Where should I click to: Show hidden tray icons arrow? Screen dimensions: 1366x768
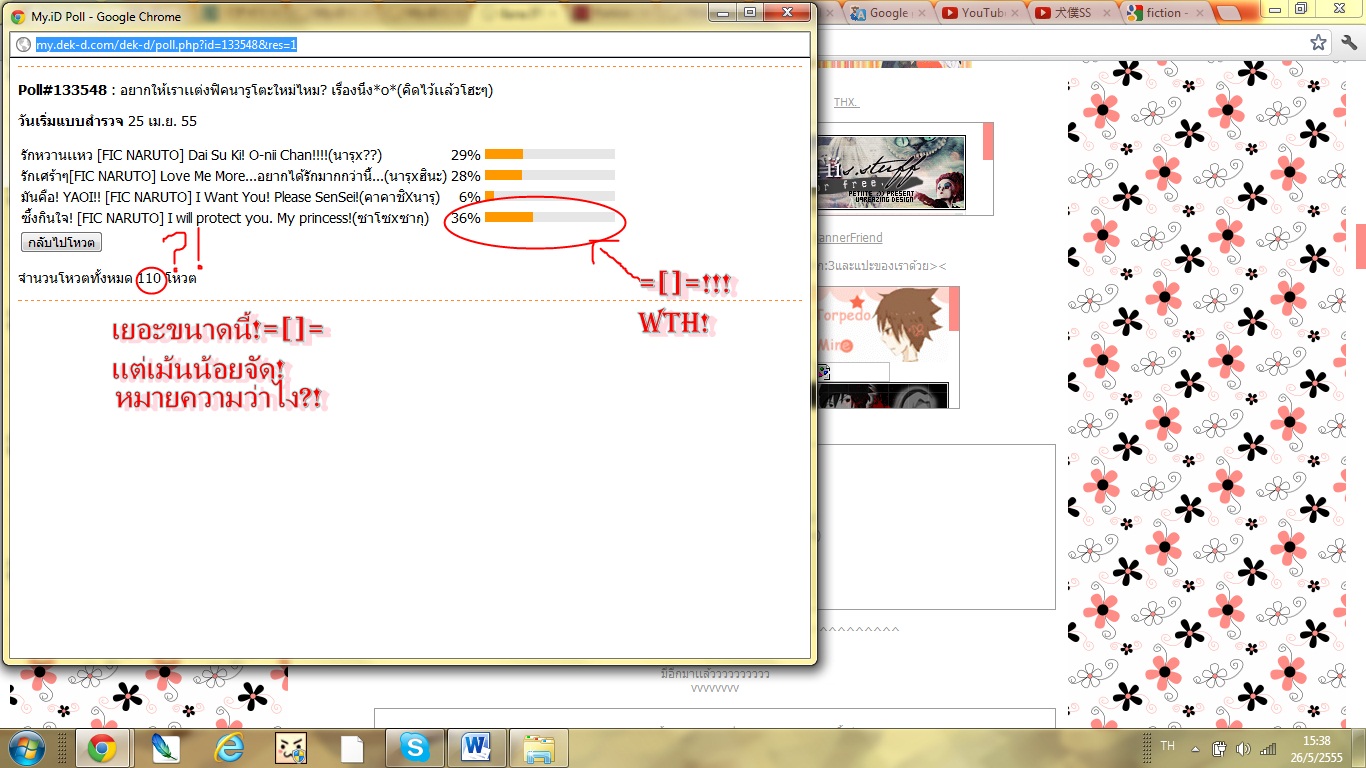coord(1195,748)
